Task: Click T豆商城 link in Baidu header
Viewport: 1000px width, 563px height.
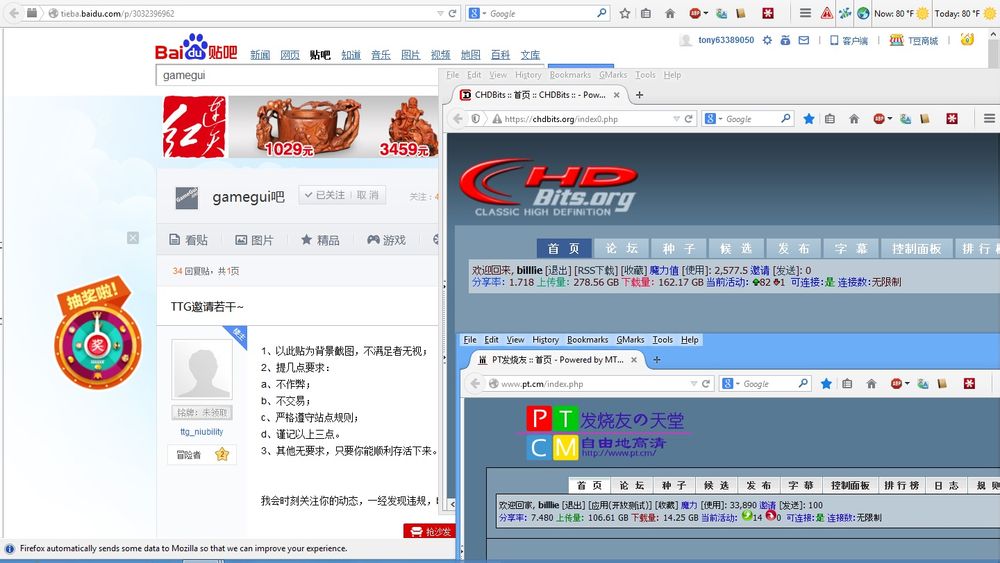Action: click(915, 40)
